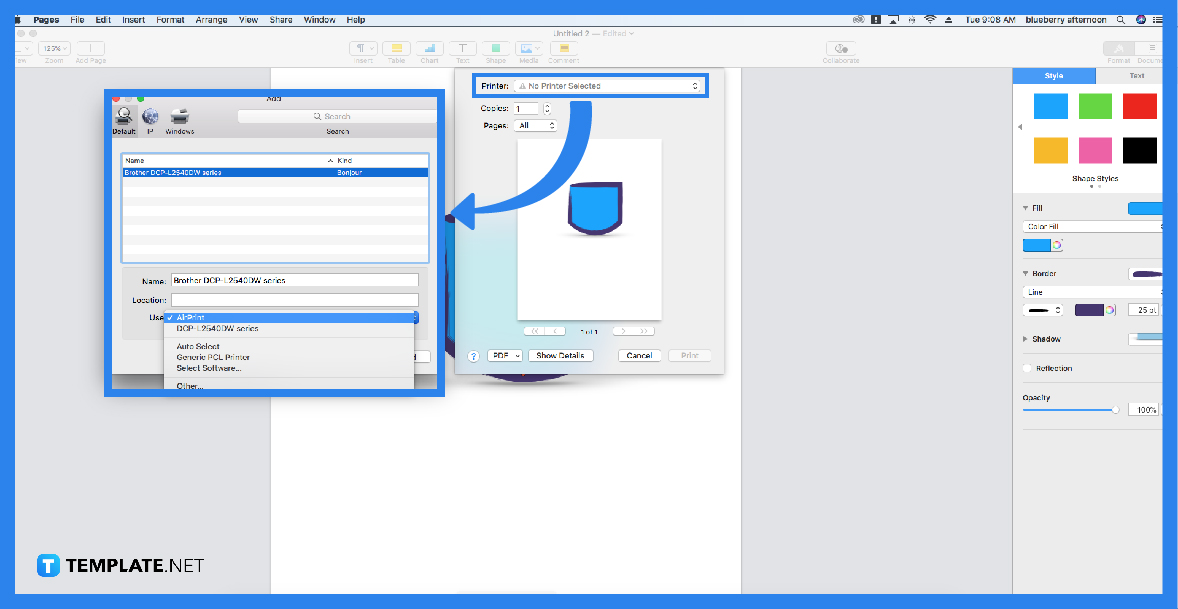Screen dimensions: 1178x609
Task: Click the Show Details button
Action: tap(560, 356)
